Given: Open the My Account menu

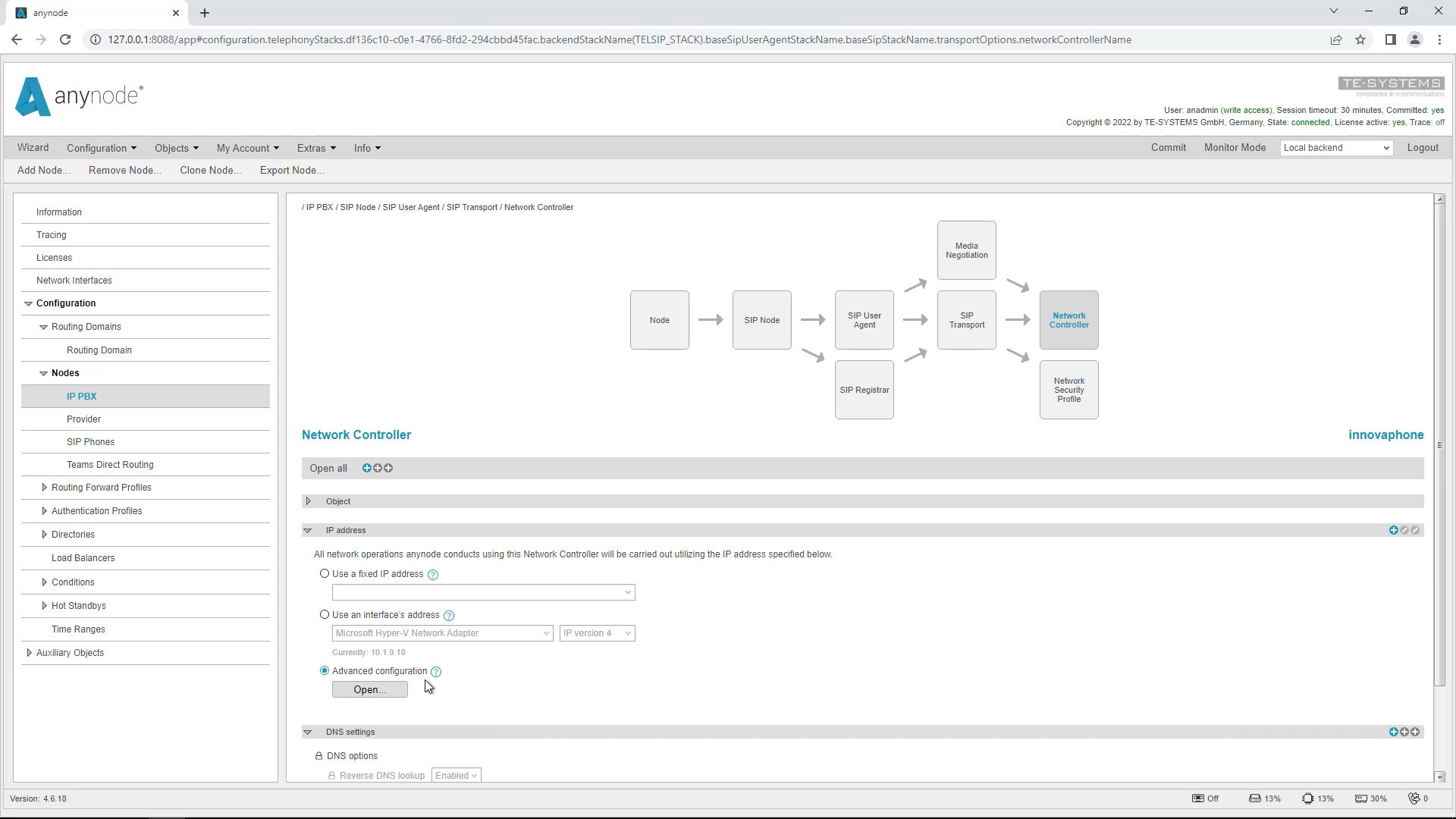Looking at the screenshot, I should tap(248, 148).
